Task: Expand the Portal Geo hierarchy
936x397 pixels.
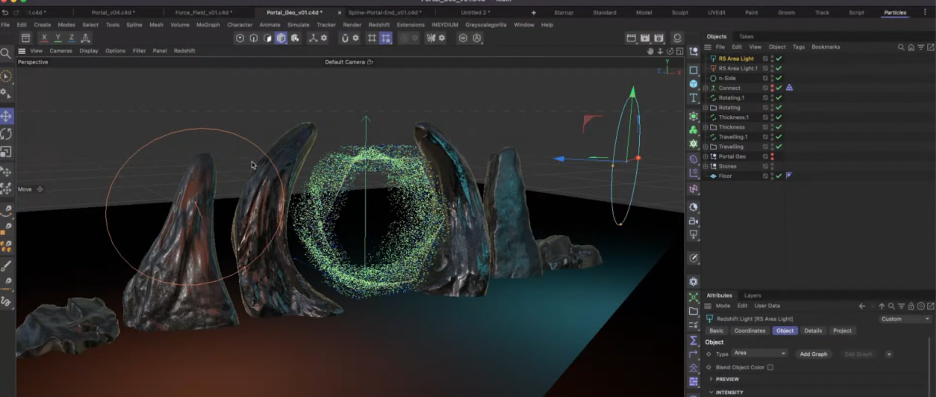Action: 706,156
